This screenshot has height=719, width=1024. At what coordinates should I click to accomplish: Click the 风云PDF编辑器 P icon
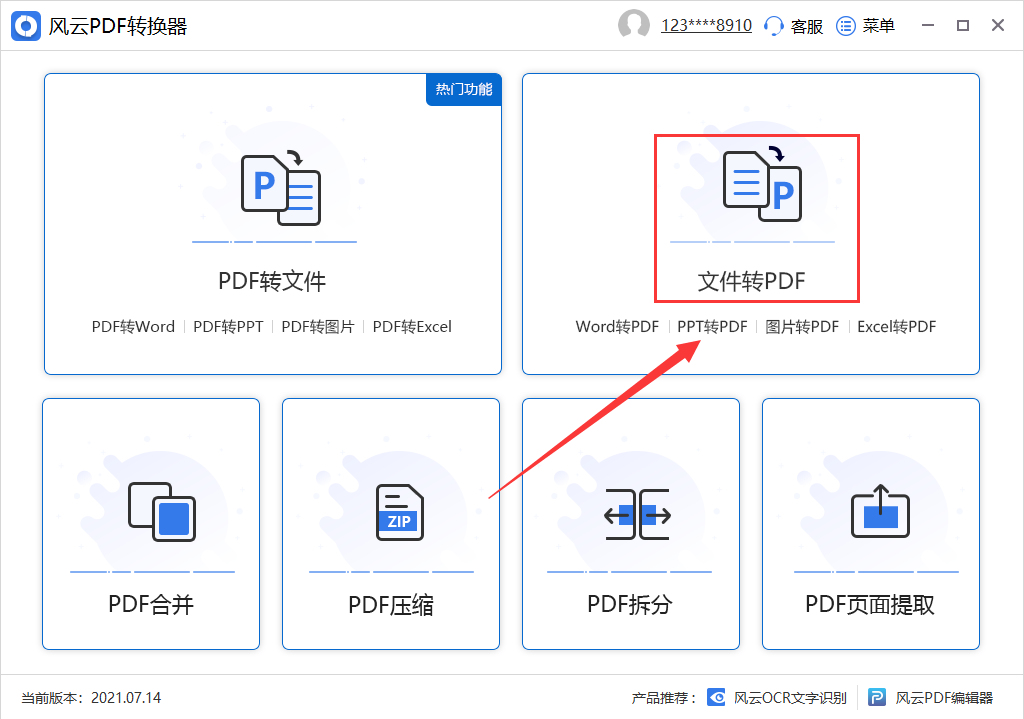pyautogui.click(x=877, y=697)
